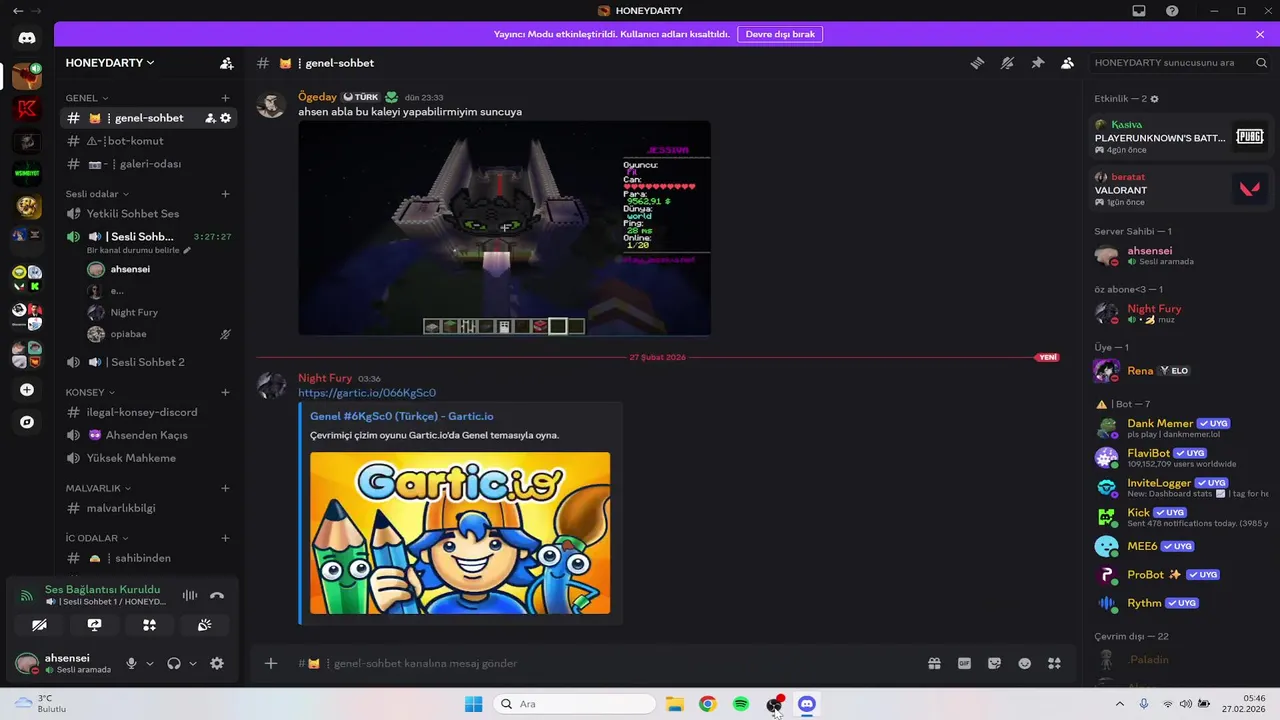Collapse the KONSEY category
Screen dimensions: 1280x720
pos(90,392)
